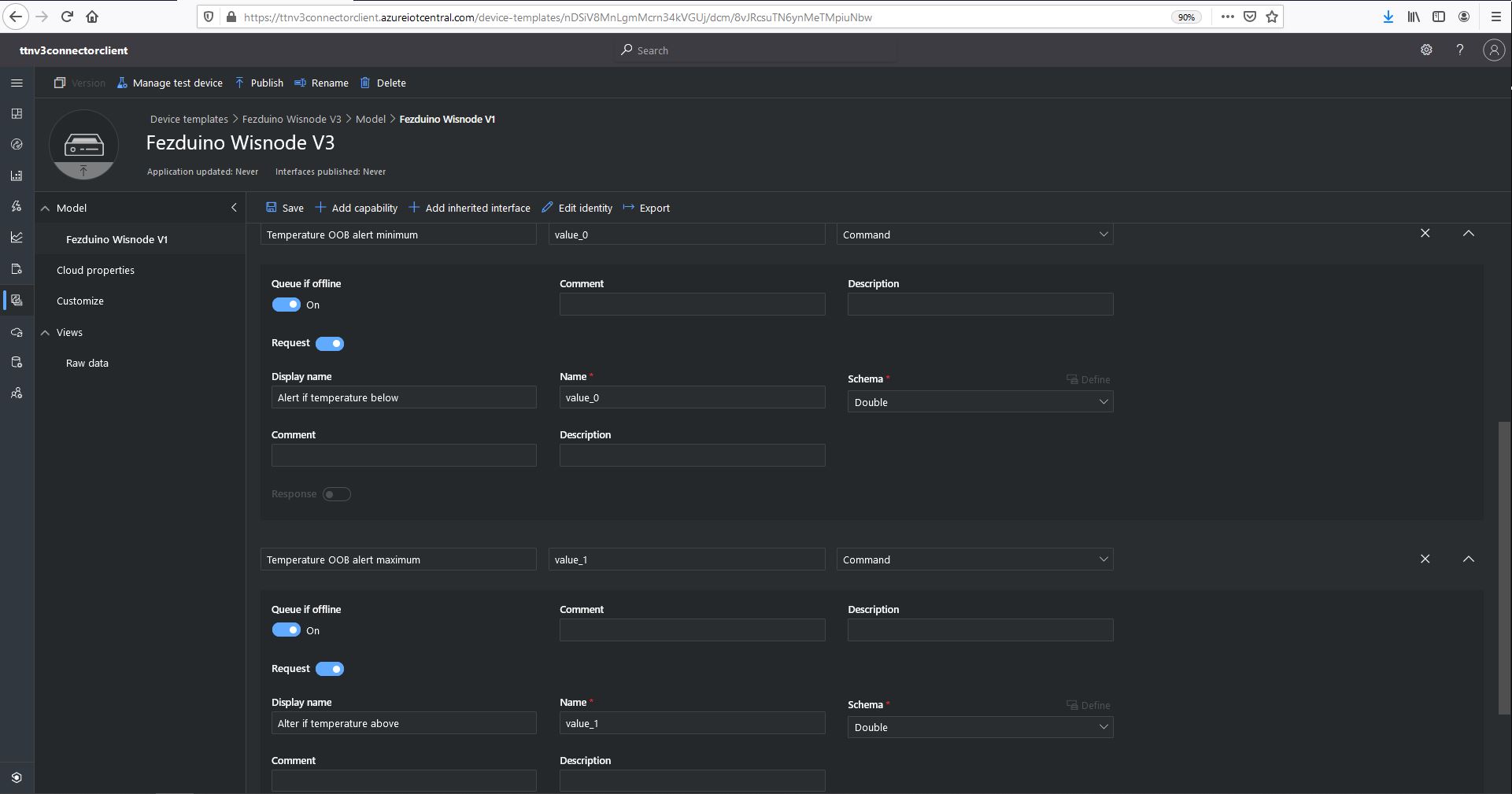Image resolution: width=1512 pixels, height=794 pixels.
Task: Click the hamburger menu icon in sidebar
Action: coord(17,83)
